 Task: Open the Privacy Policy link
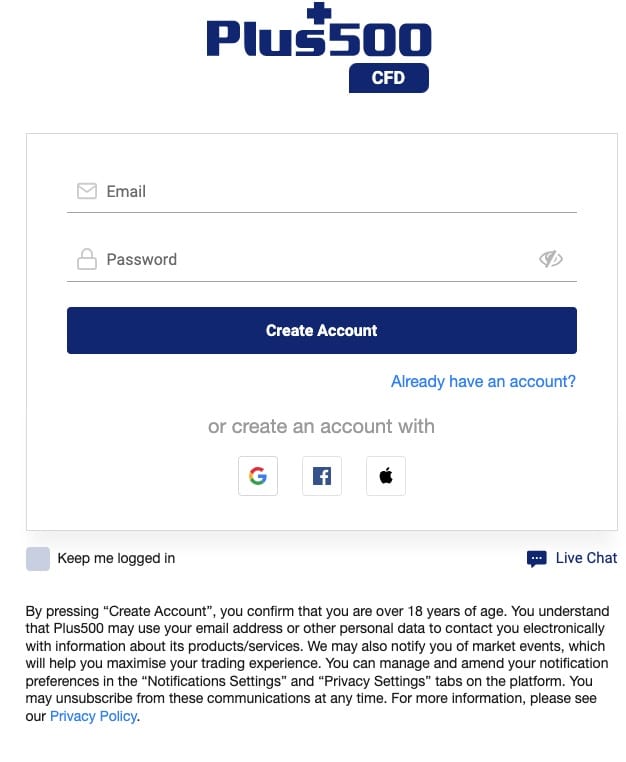(93, 716)
